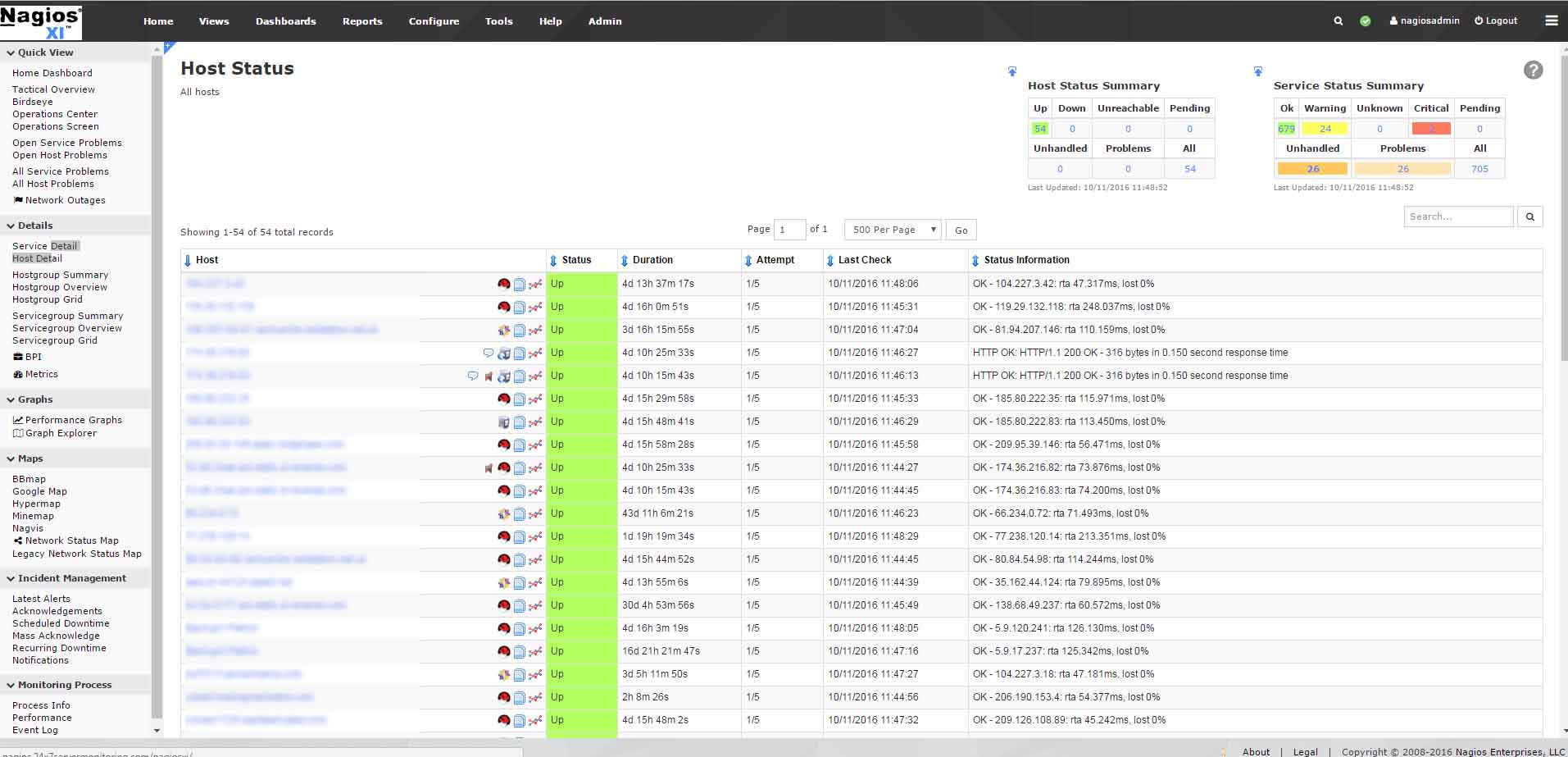Click pin icon beside Host Status Summary
The image size is (1568, 757).
tap(1012, 71)
